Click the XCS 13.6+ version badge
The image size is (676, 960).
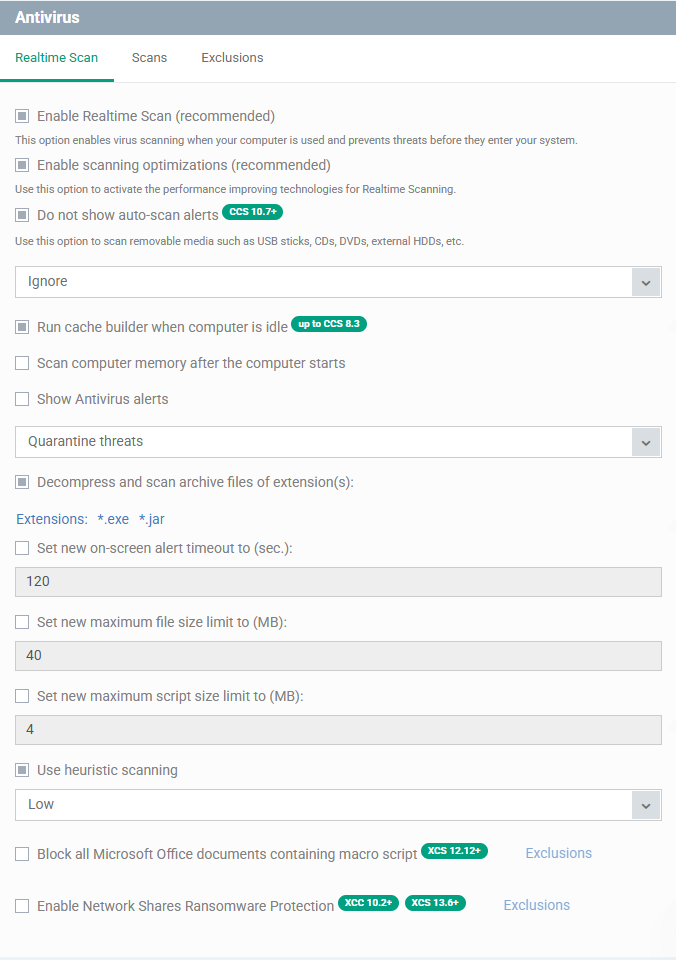point(435,903)
